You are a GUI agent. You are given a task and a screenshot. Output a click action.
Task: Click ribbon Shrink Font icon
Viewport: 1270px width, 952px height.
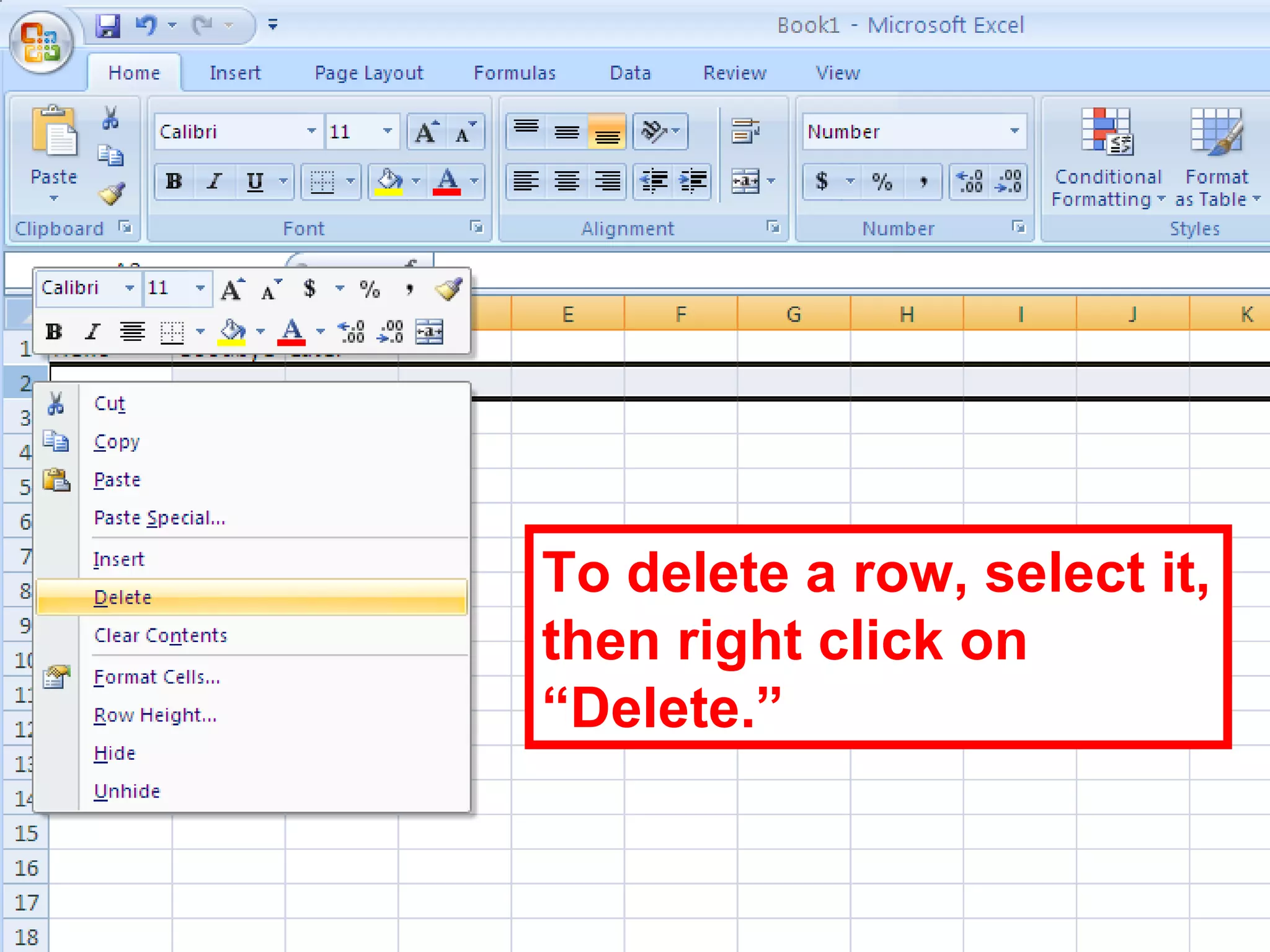coord(465,132)
